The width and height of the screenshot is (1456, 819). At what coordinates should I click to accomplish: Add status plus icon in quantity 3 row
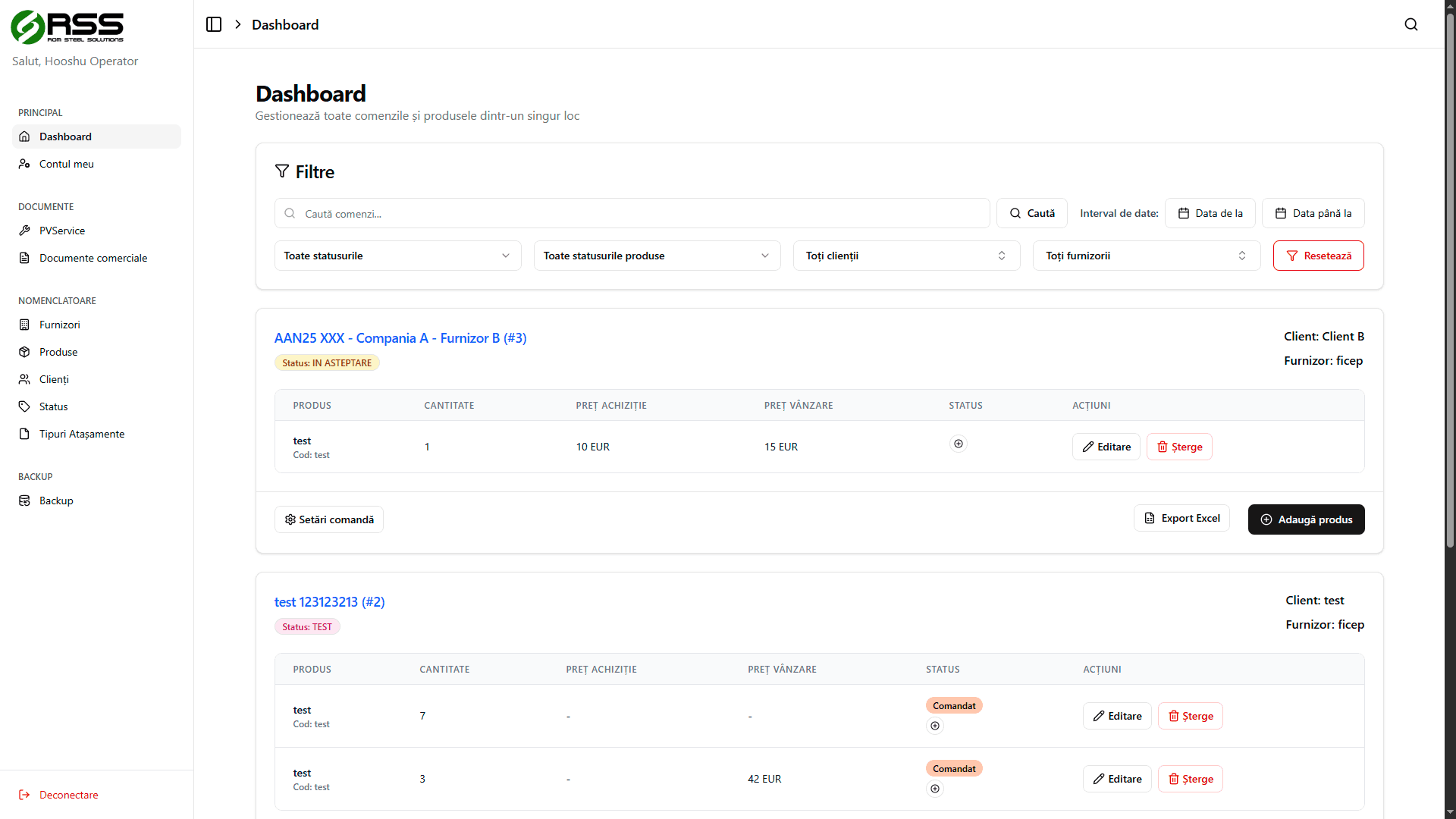coord(935,789)
